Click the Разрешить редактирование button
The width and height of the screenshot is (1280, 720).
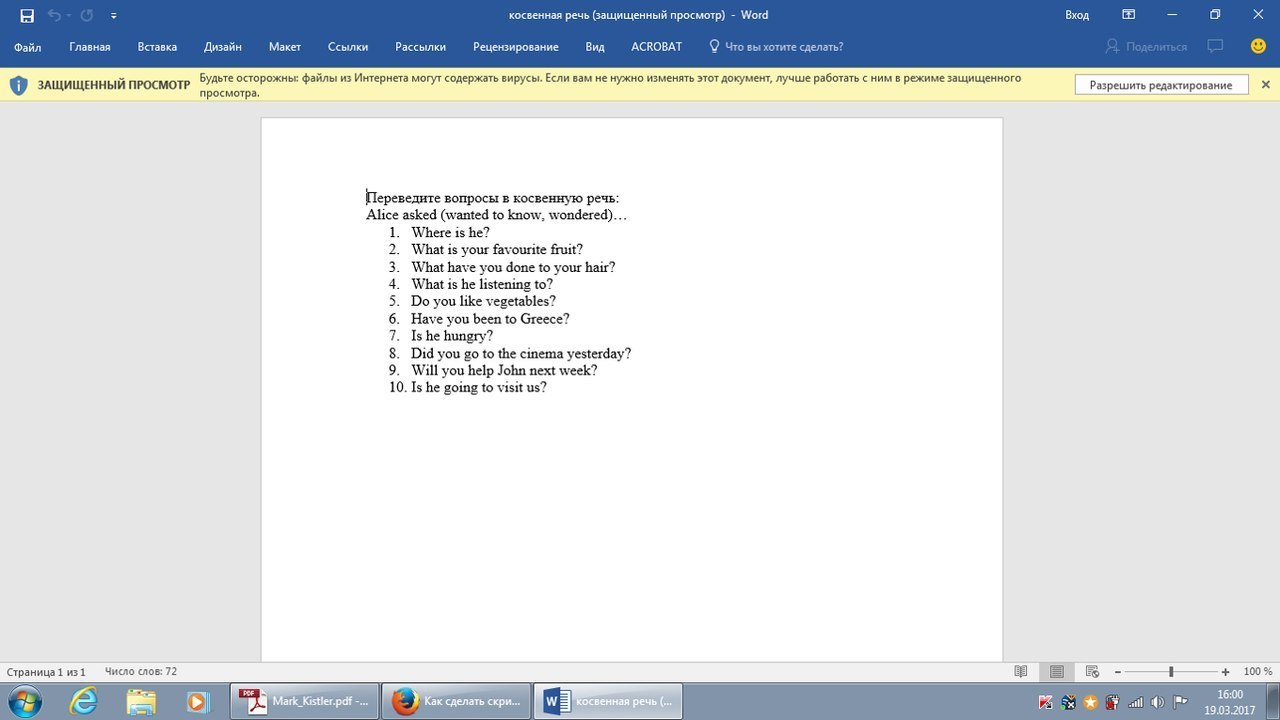pos(1161,85)
